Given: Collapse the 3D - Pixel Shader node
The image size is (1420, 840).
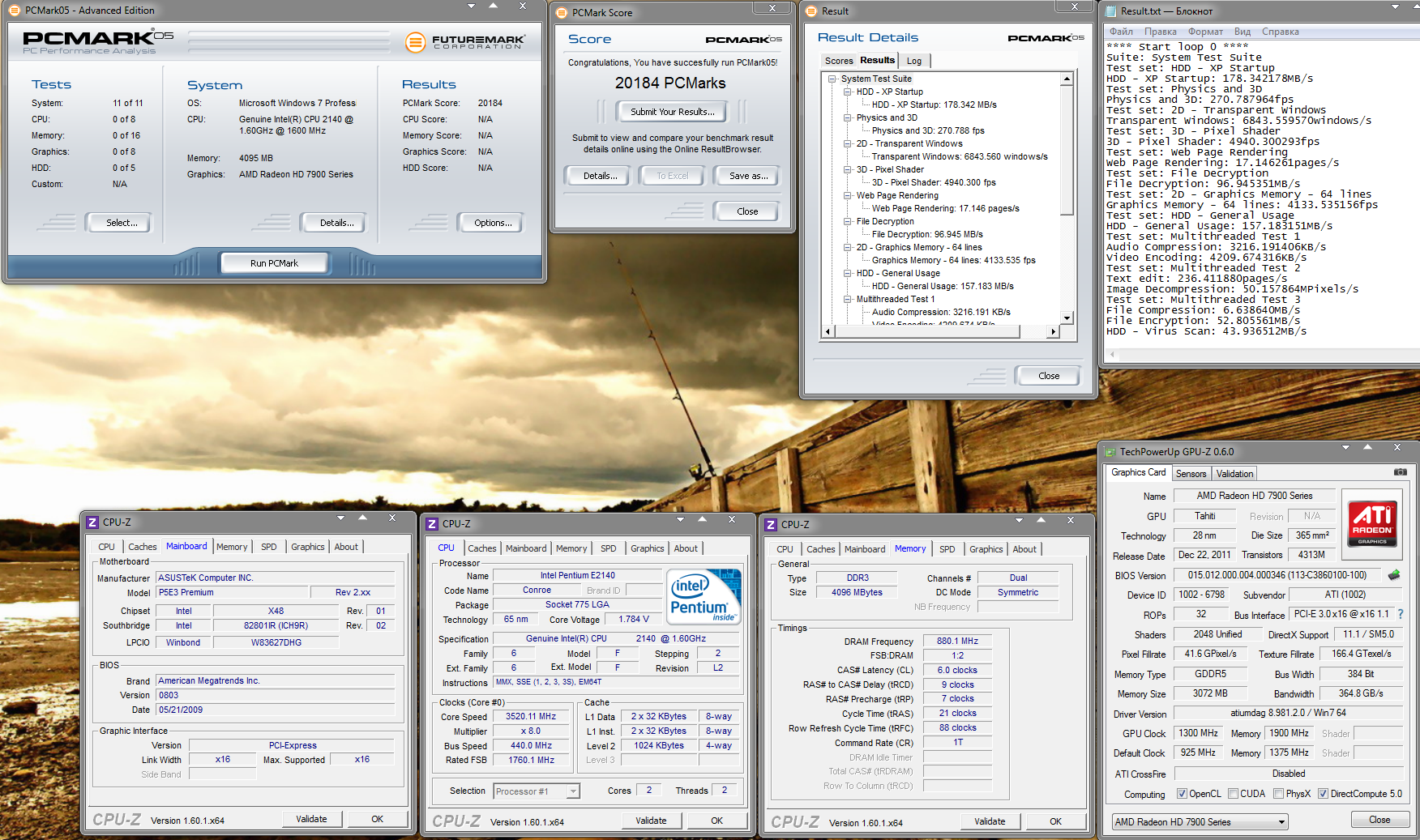Looking at the screenshot, I should pos(848,170).
